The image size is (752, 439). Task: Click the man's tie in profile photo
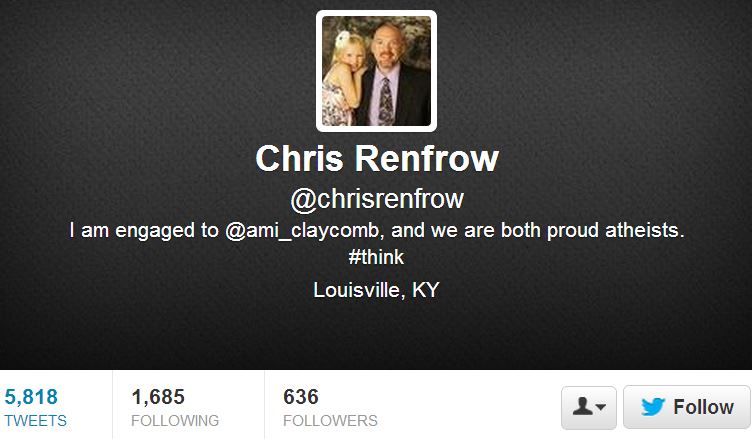[x=386, y=102]
